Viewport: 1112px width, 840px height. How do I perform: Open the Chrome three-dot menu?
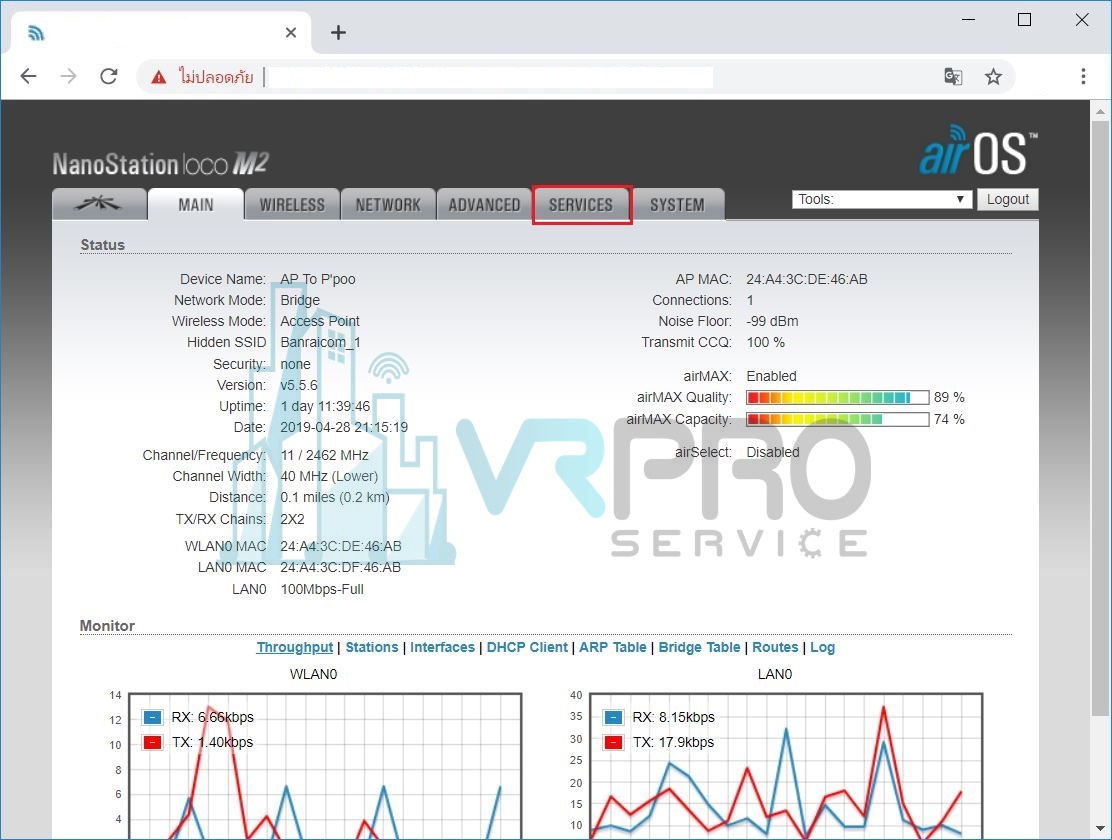1083,76
